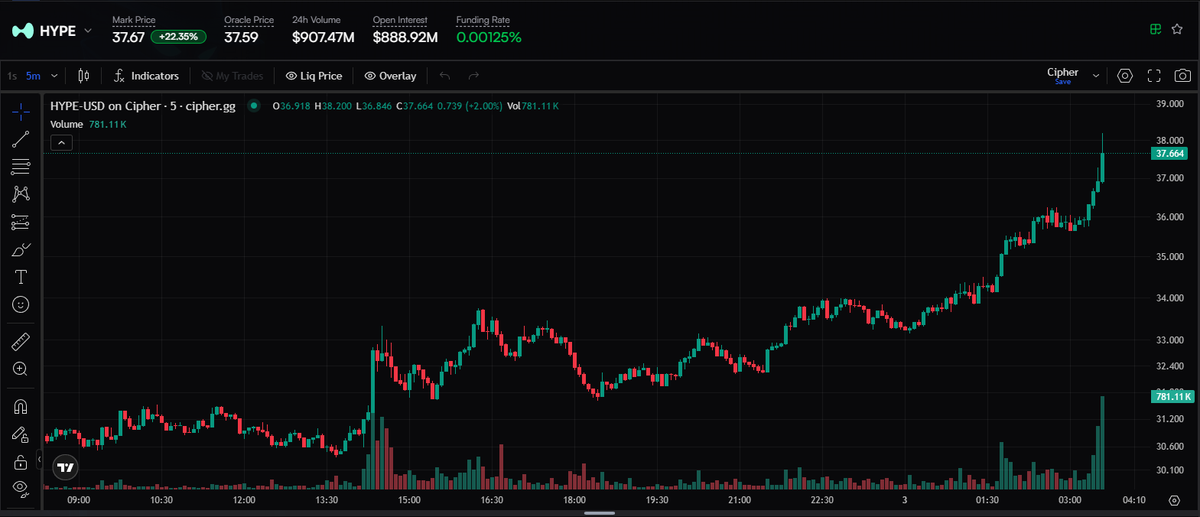Click the 37.664 current price label
This screenshot has height=517, width=1200.
pos(1169,154)
